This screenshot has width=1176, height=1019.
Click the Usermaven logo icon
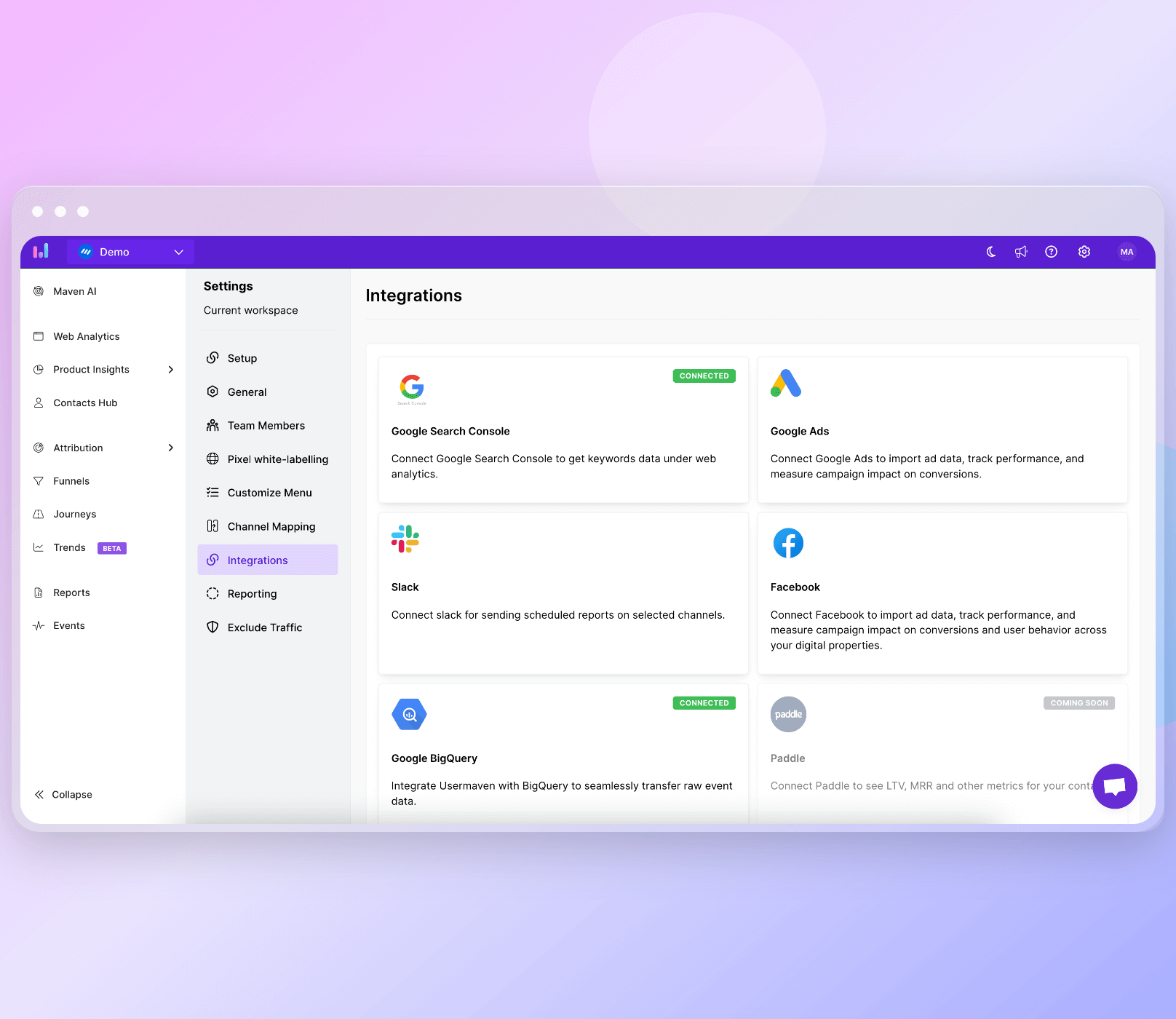click(41, 251)
